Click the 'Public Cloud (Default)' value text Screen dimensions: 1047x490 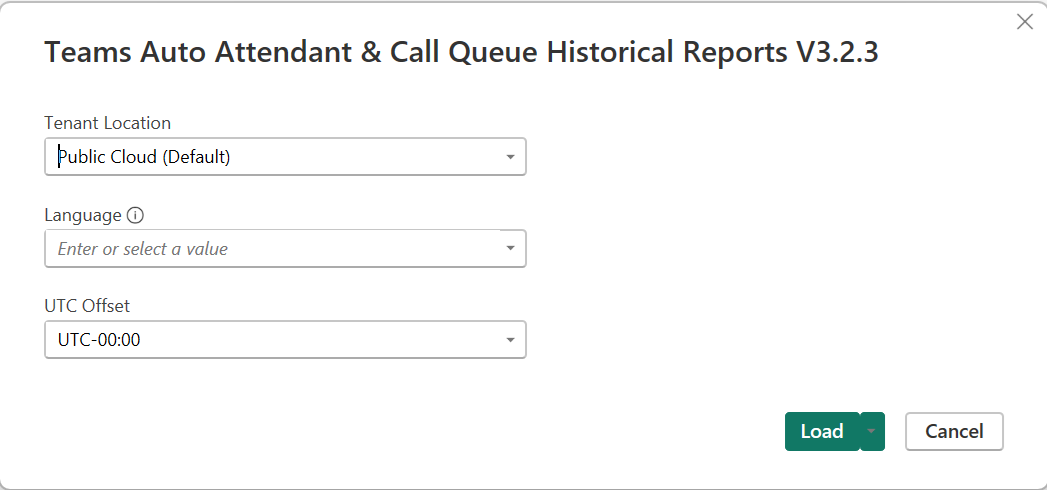point(145,157)
